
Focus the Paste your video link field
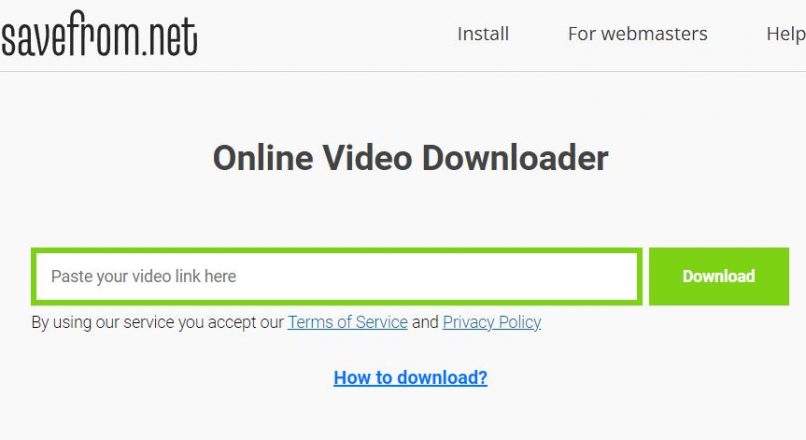pos(337,277)
